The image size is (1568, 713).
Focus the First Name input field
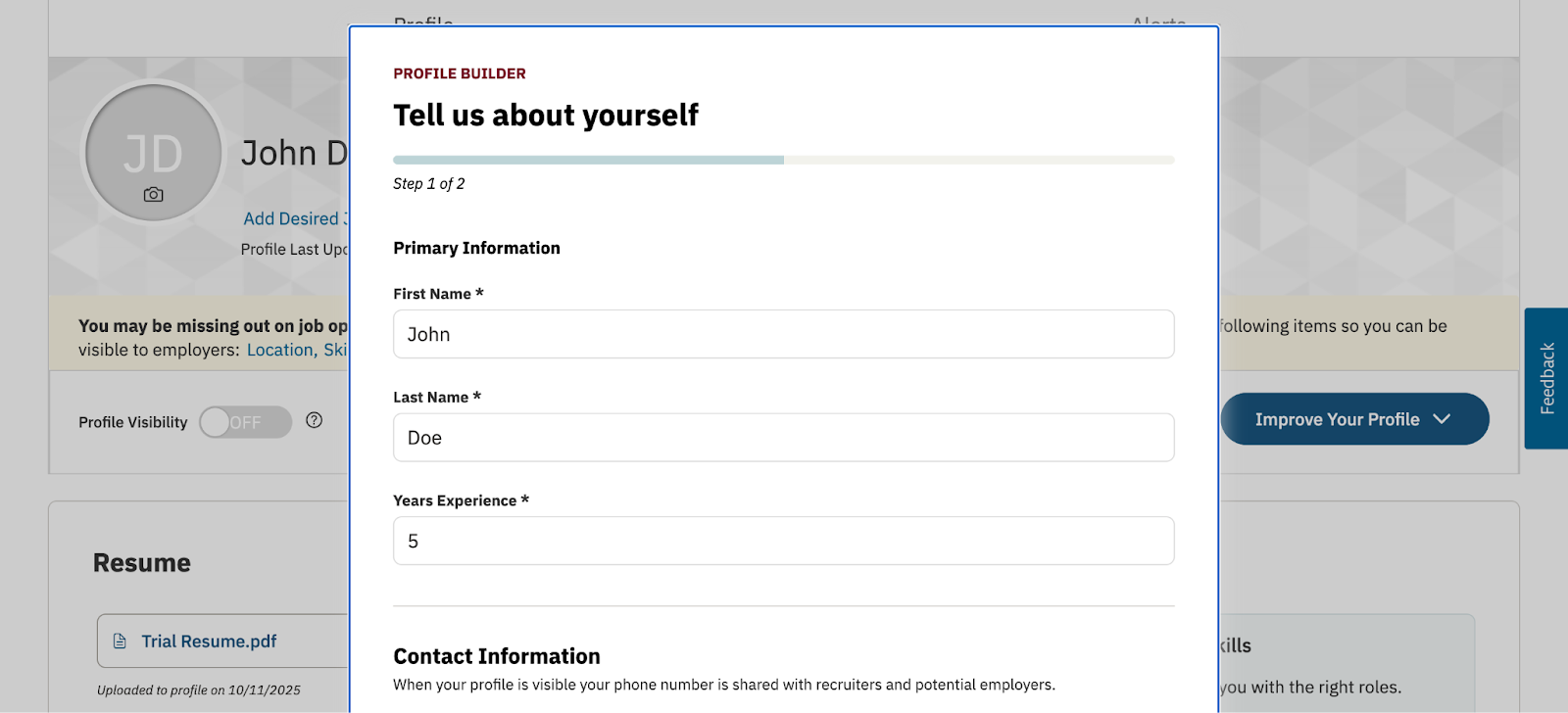pos(783,334)
